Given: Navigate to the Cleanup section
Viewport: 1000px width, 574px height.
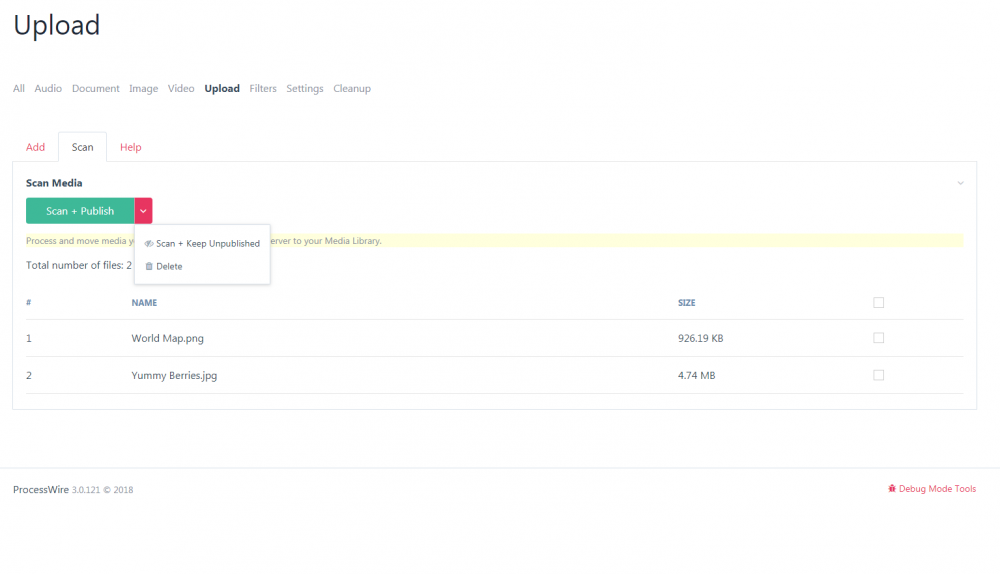Looking at the screenshot, I should pos(352,89).
